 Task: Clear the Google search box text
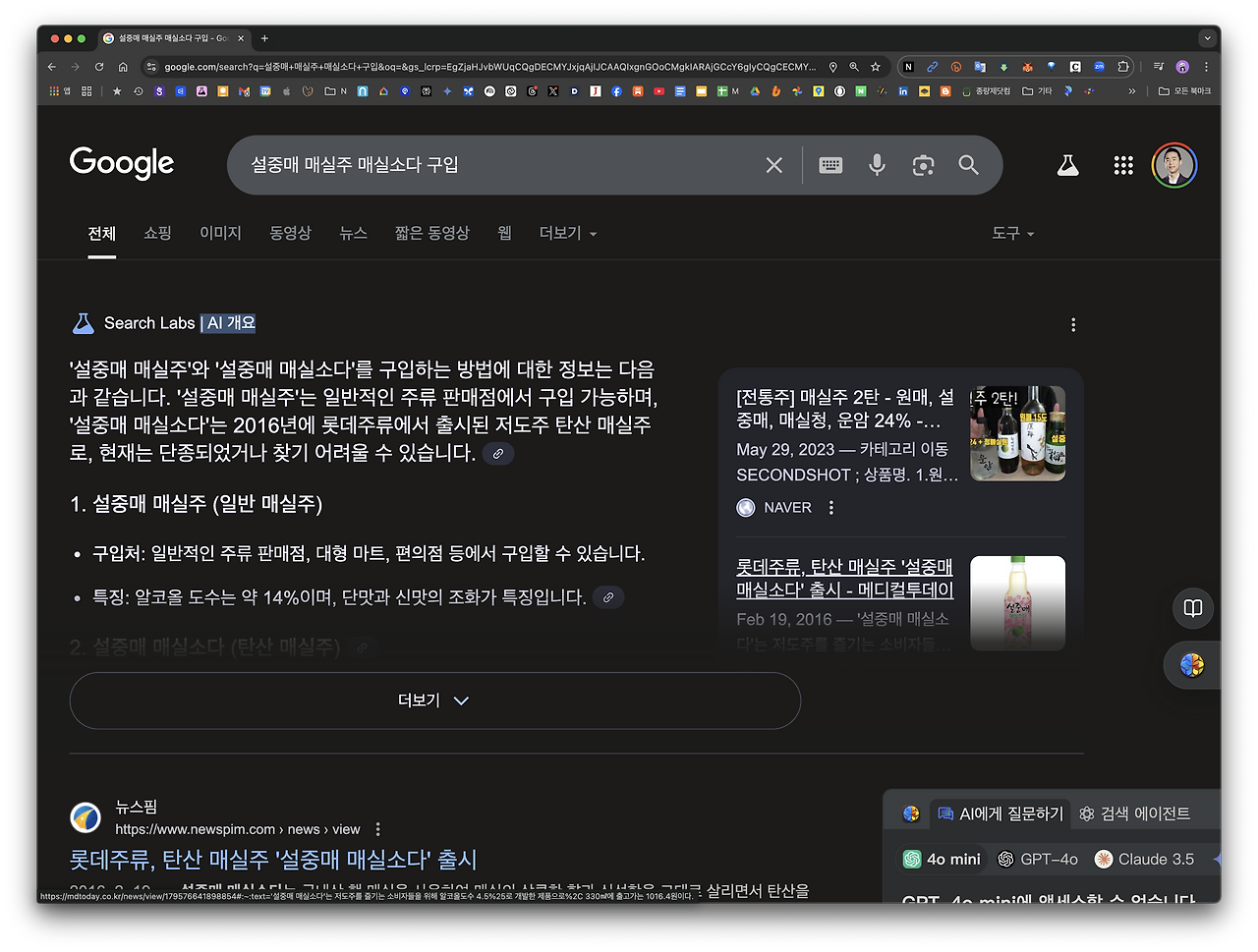coord(774,165)
